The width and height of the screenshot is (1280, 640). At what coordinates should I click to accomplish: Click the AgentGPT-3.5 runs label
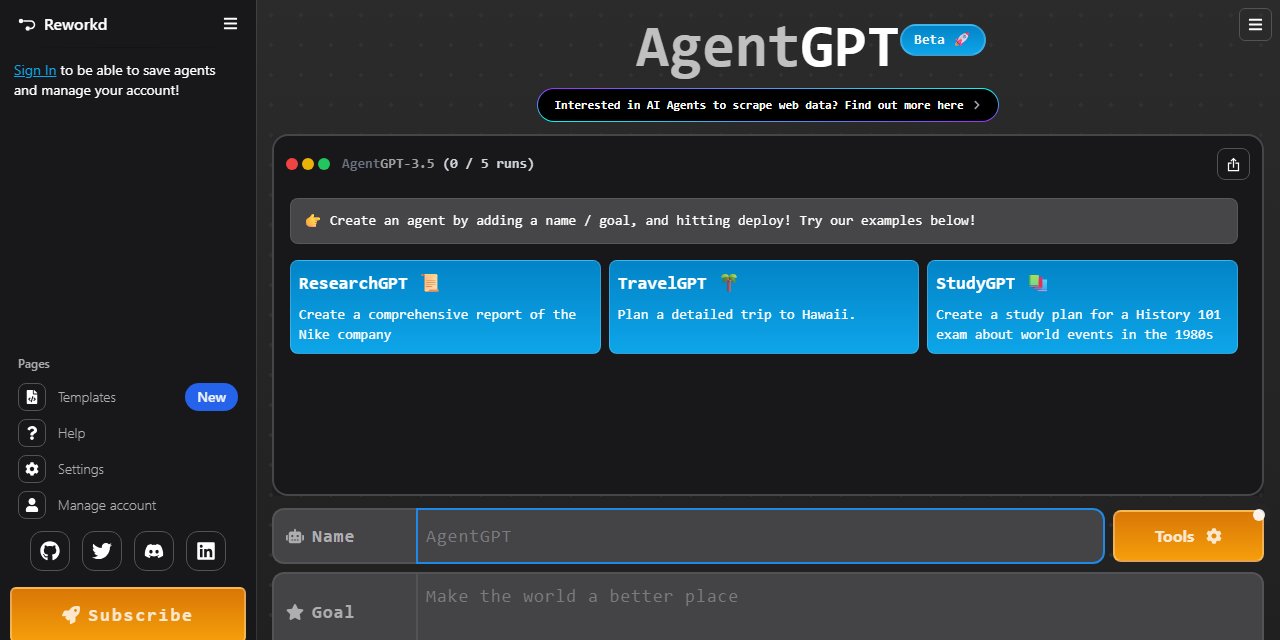click(x=438, y=164)
